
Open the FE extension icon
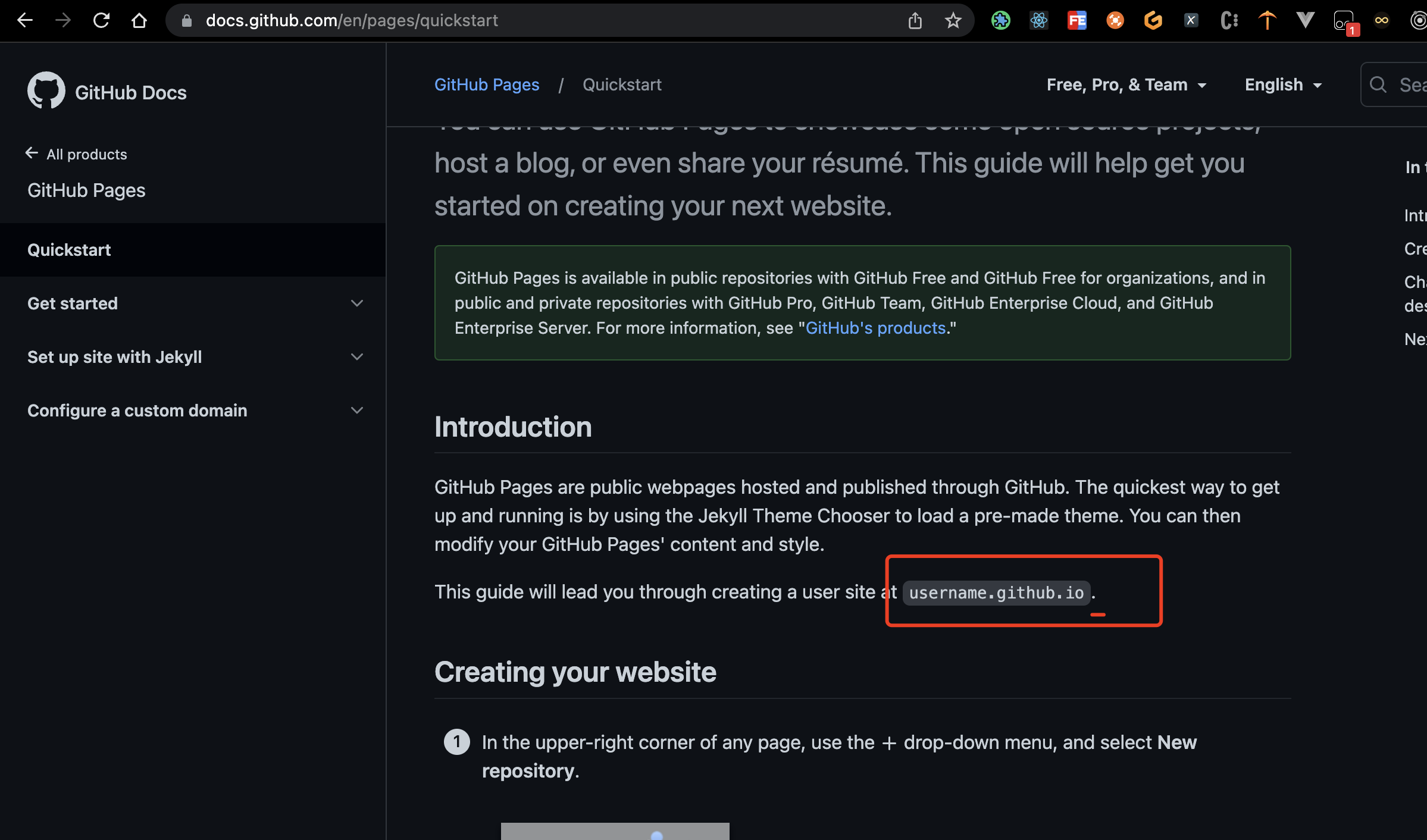(1077, 20)
